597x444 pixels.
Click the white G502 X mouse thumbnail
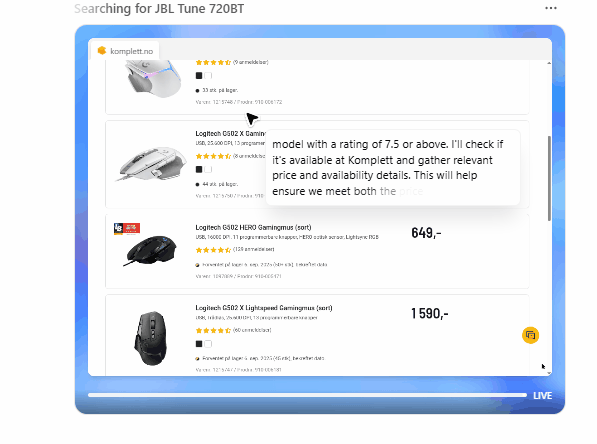click(x=151, y=164)
